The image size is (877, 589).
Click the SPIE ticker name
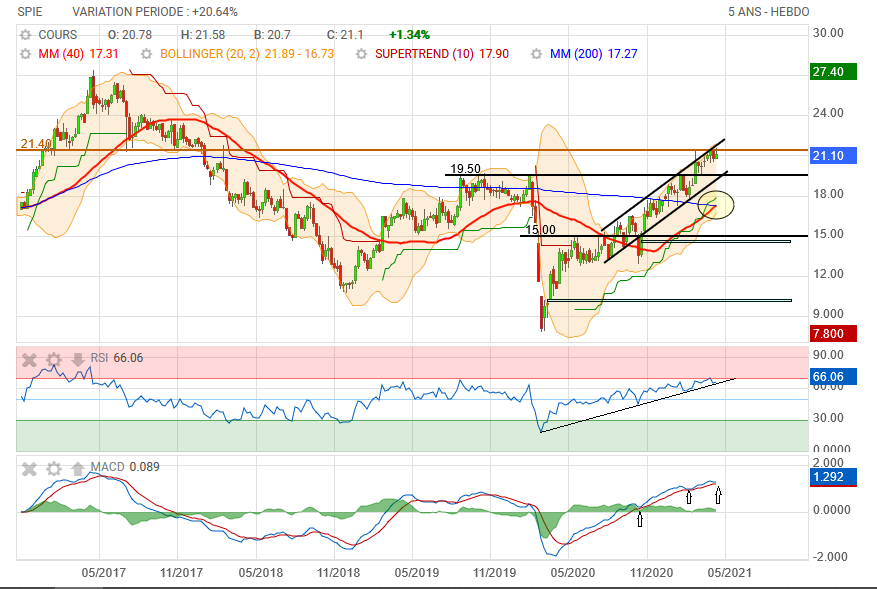pos(30,12)
